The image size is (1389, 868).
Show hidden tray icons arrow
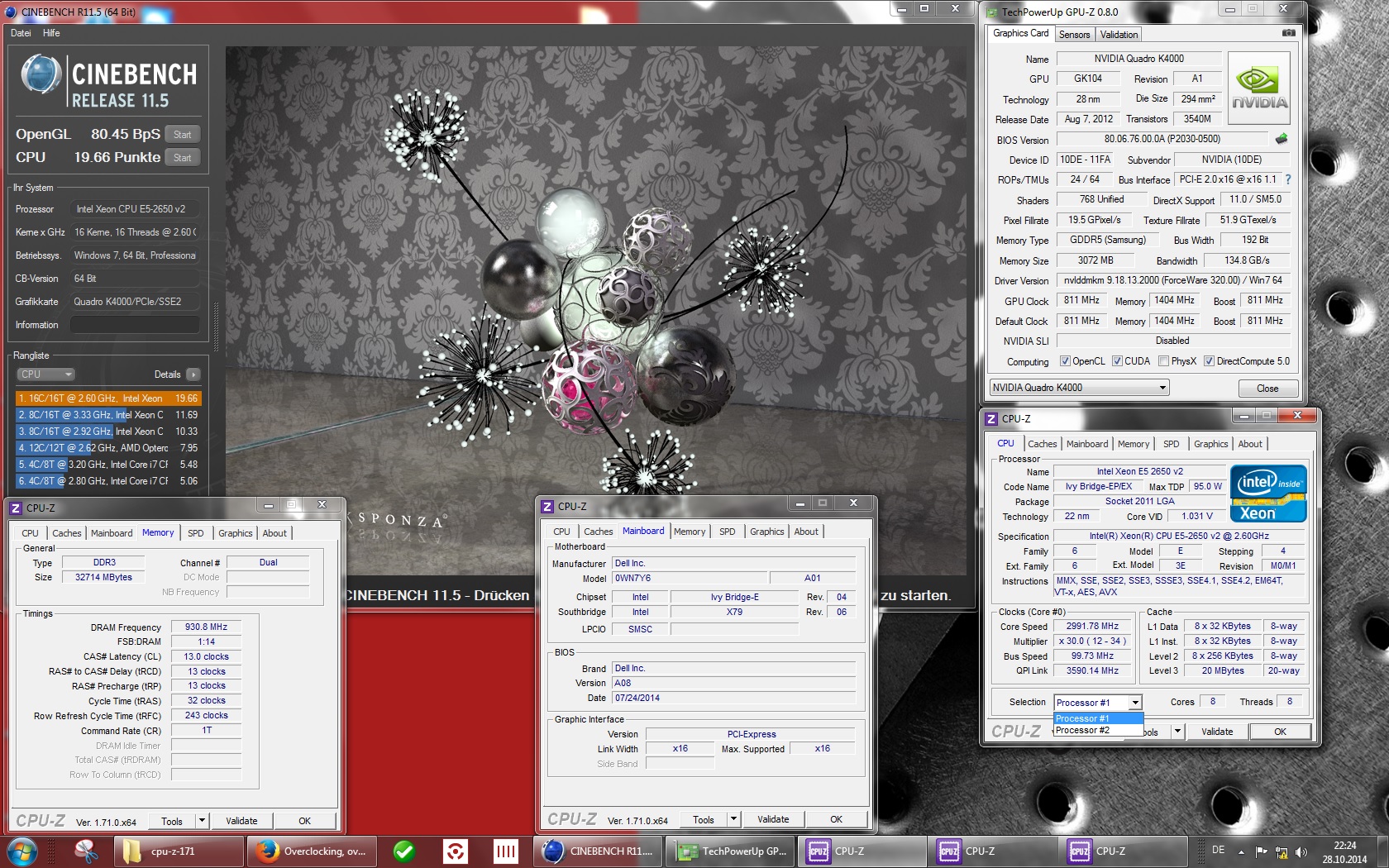(x=1241, y=851)
